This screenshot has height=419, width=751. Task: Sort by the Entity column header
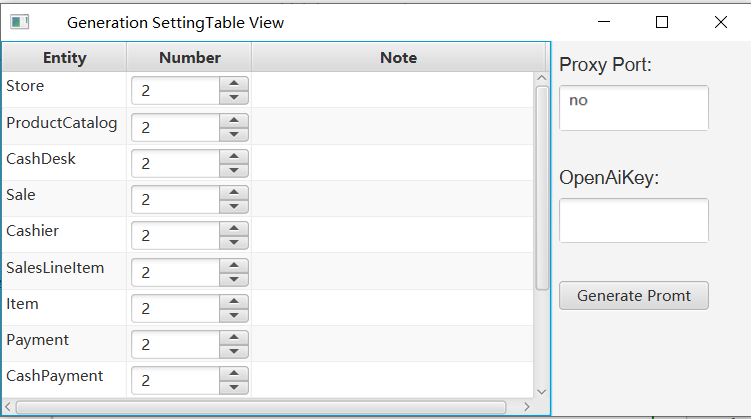click(x=64, y=58)
